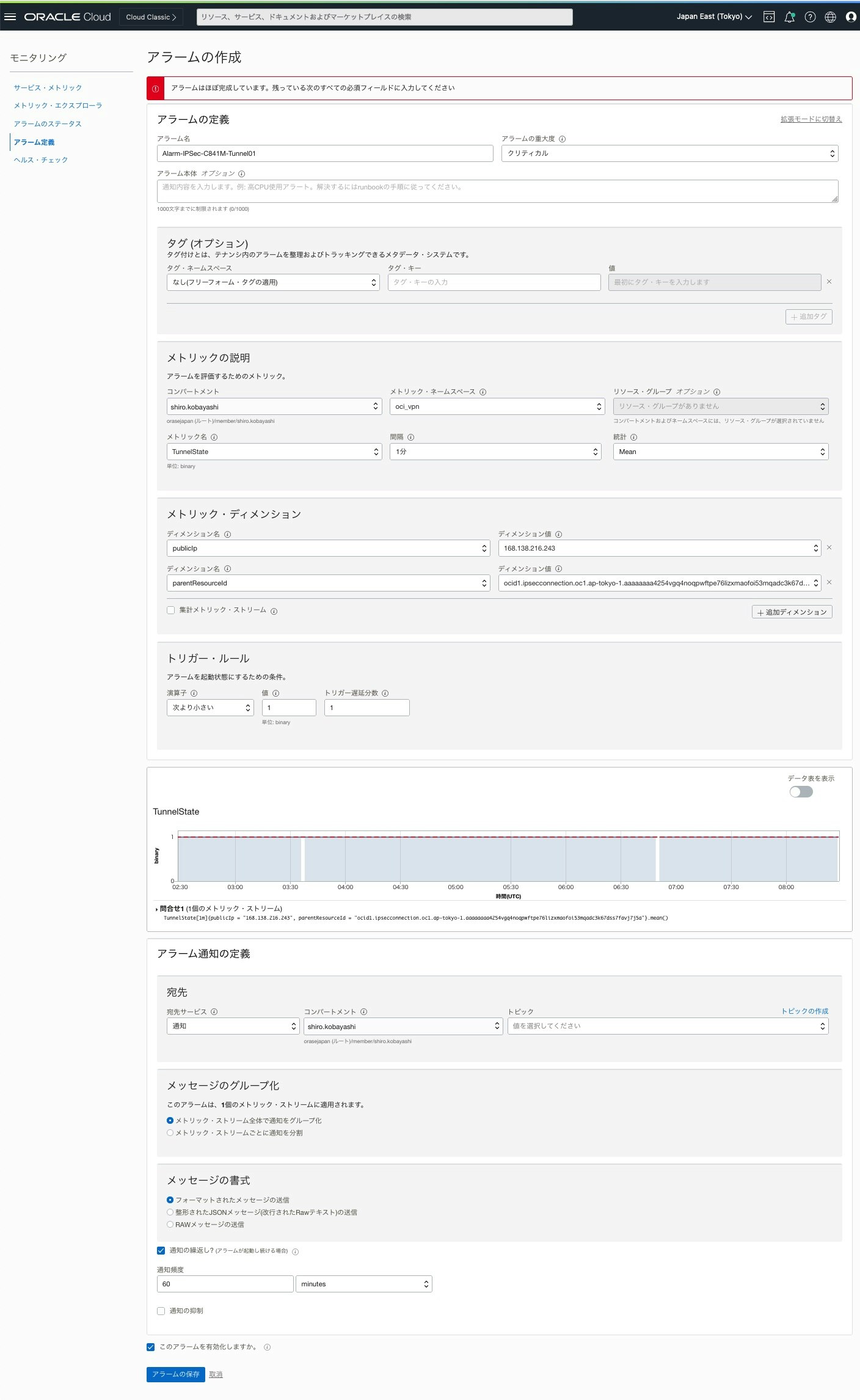
Task: Open ヘルス・チェック in sidebar
Action: [x=41, y=160]
